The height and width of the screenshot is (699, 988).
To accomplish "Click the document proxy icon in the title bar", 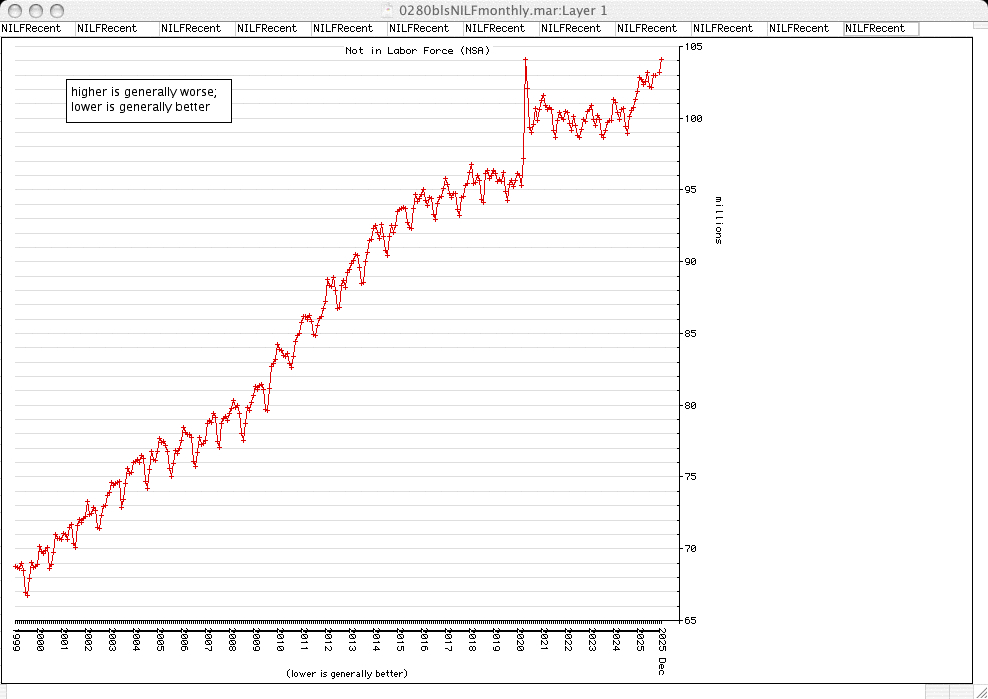I will [x=388, y=9].
